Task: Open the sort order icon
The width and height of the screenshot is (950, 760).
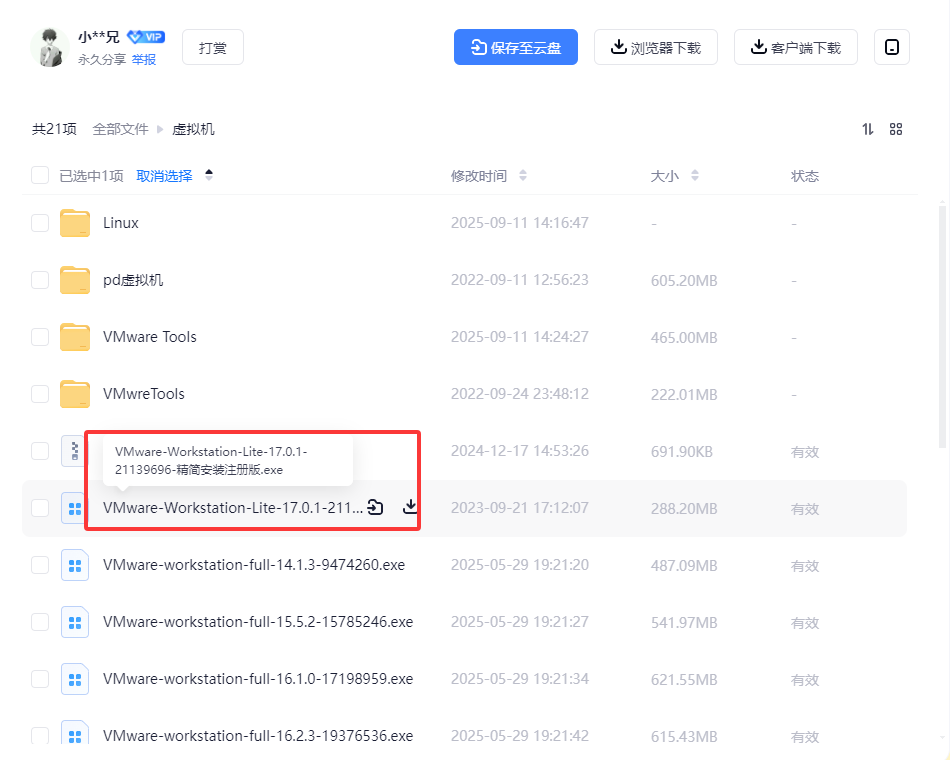Action: (868, 129)
